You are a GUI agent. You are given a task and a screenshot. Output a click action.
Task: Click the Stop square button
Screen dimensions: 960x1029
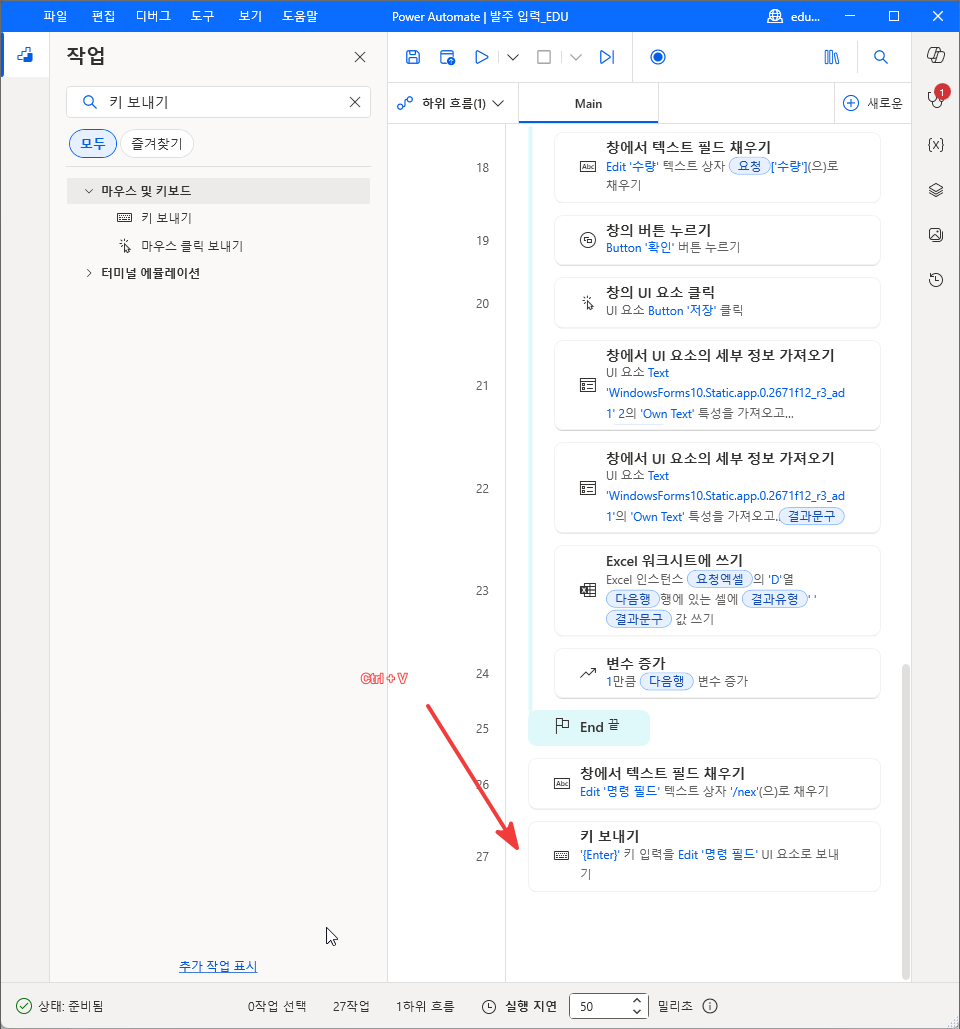pyautogui.click(x=544, y=57)
